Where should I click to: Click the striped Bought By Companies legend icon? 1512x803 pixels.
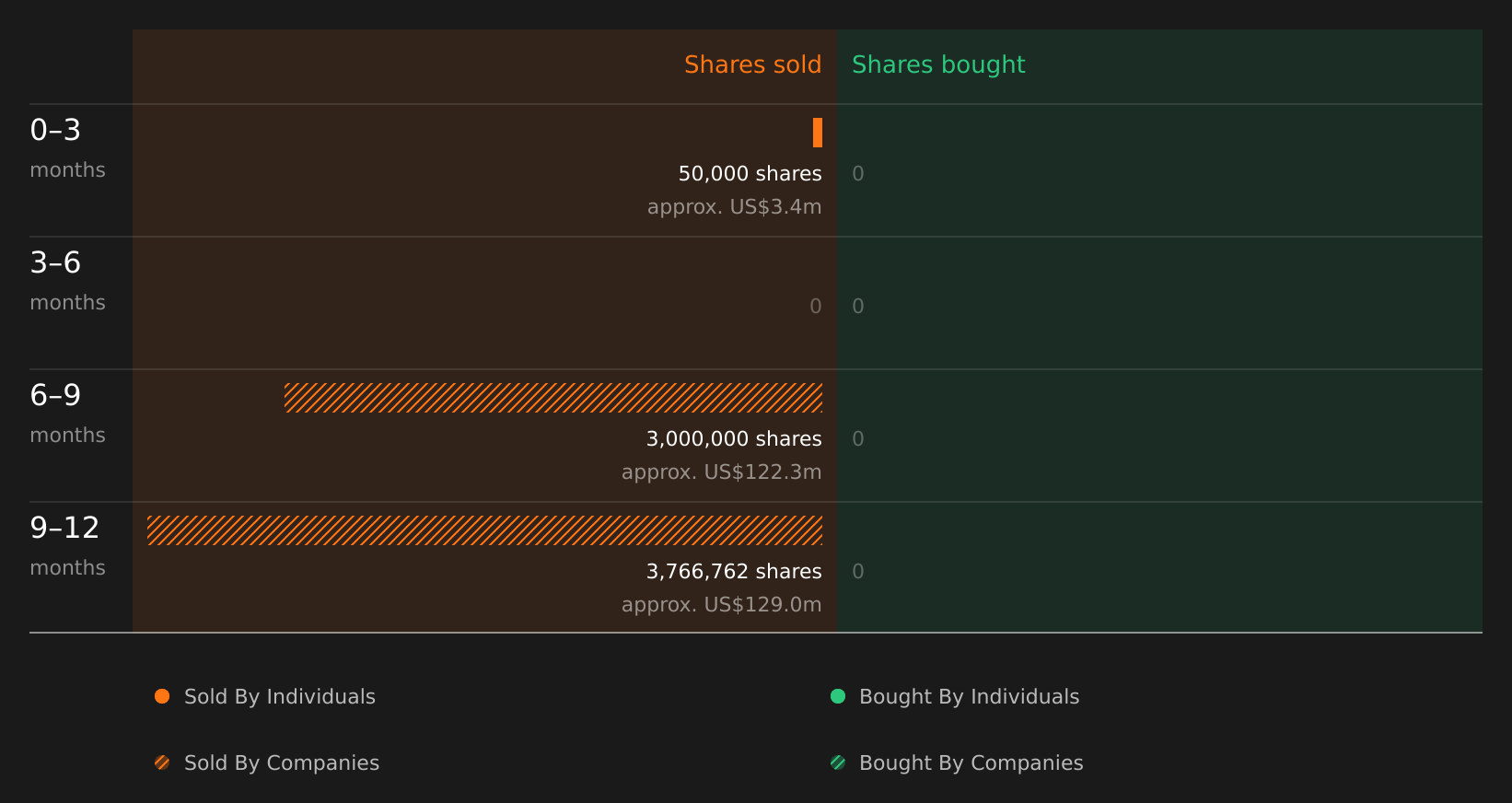point(838,762)
